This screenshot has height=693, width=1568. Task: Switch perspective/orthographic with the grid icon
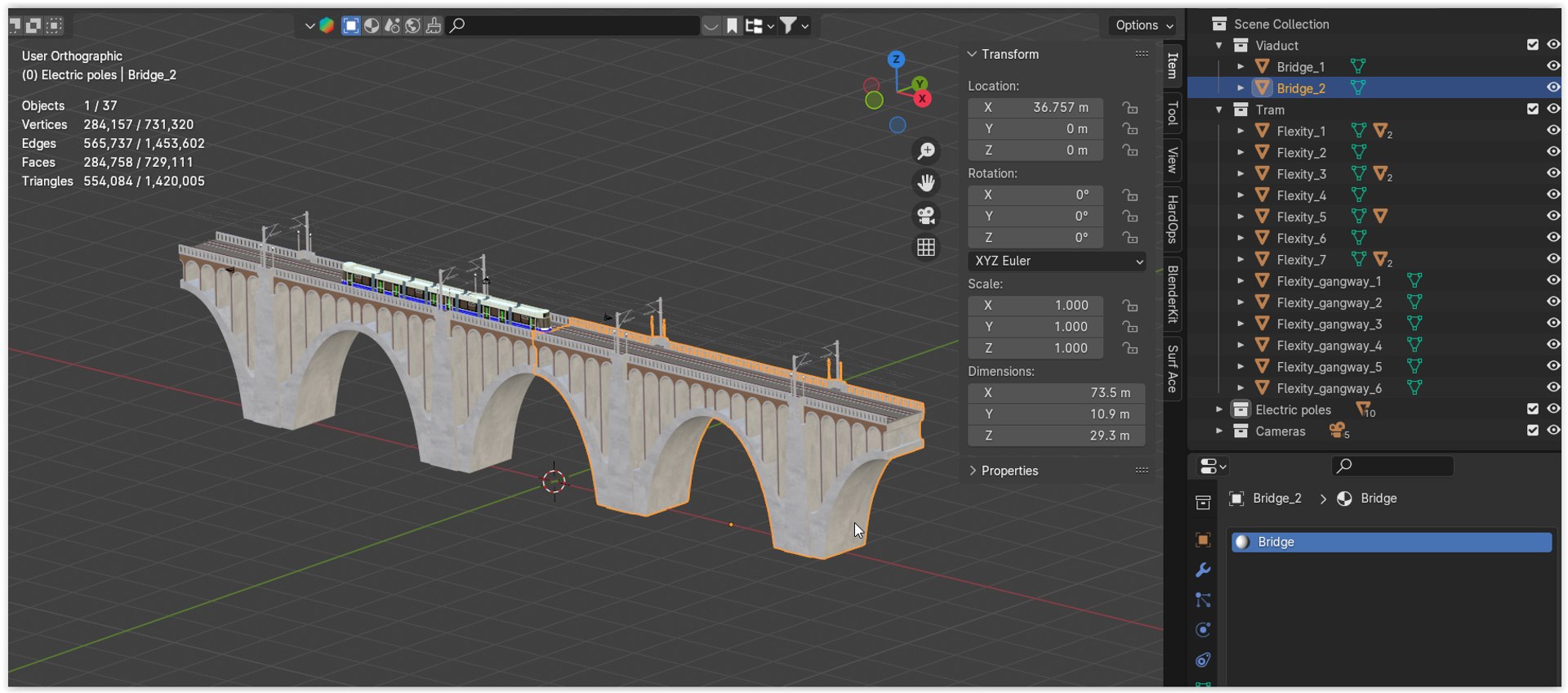click(926, 248)
